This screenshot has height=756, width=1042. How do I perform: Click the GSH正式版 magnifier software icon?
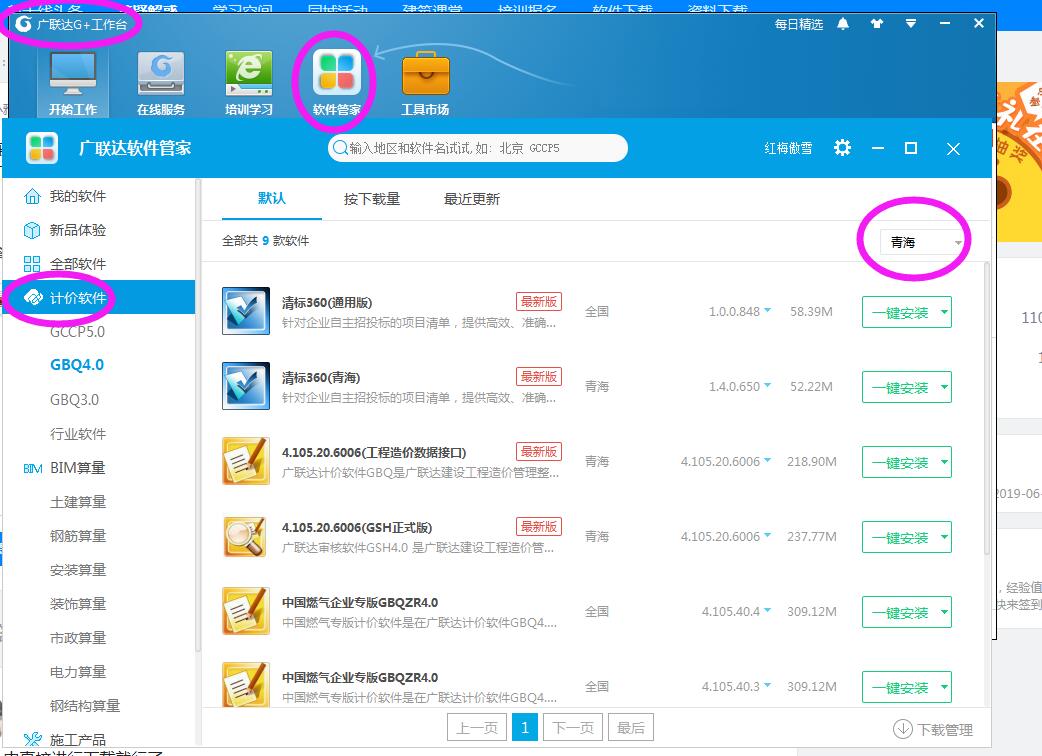(246, 536)
